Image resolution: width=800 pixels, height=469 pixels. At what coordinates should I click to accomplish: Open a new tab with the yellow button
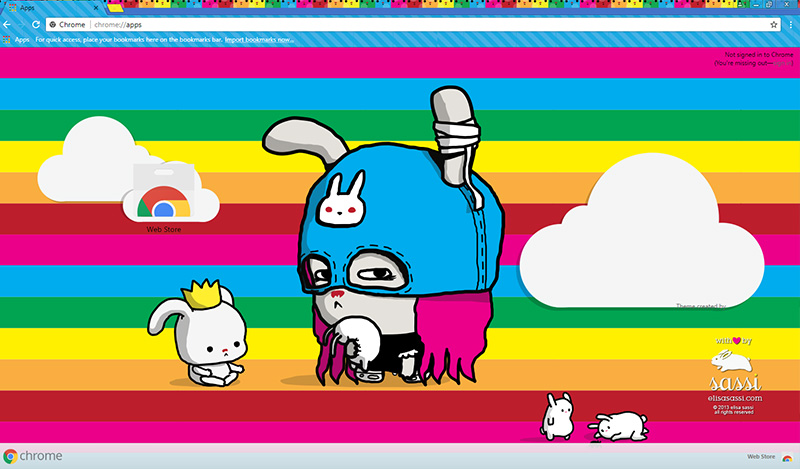tap(115, 8)
